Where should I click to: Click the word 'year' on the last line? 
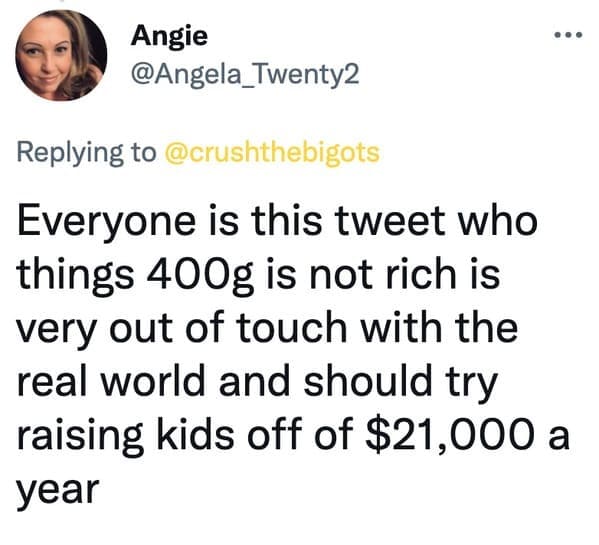coord(58,492)
